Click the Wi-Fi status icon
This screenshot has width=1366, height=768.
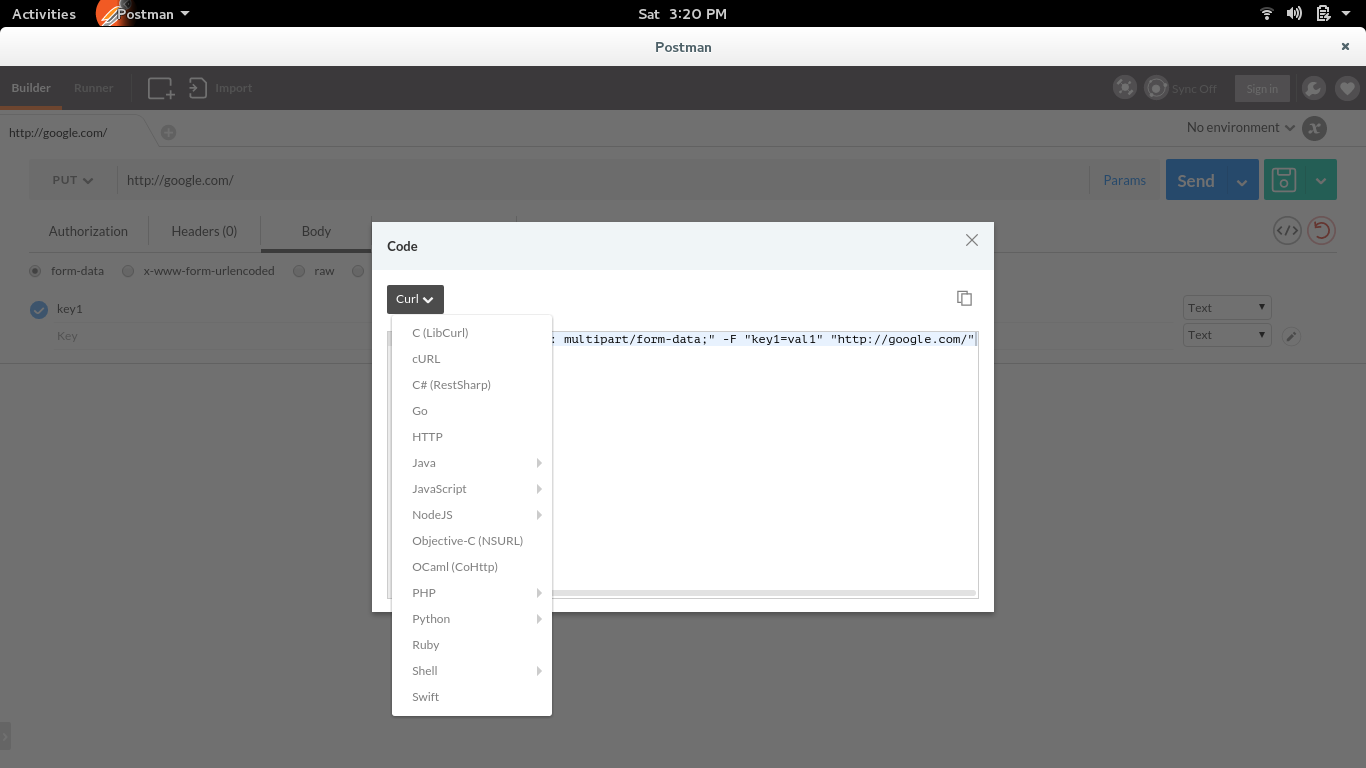click(1267, 14)
